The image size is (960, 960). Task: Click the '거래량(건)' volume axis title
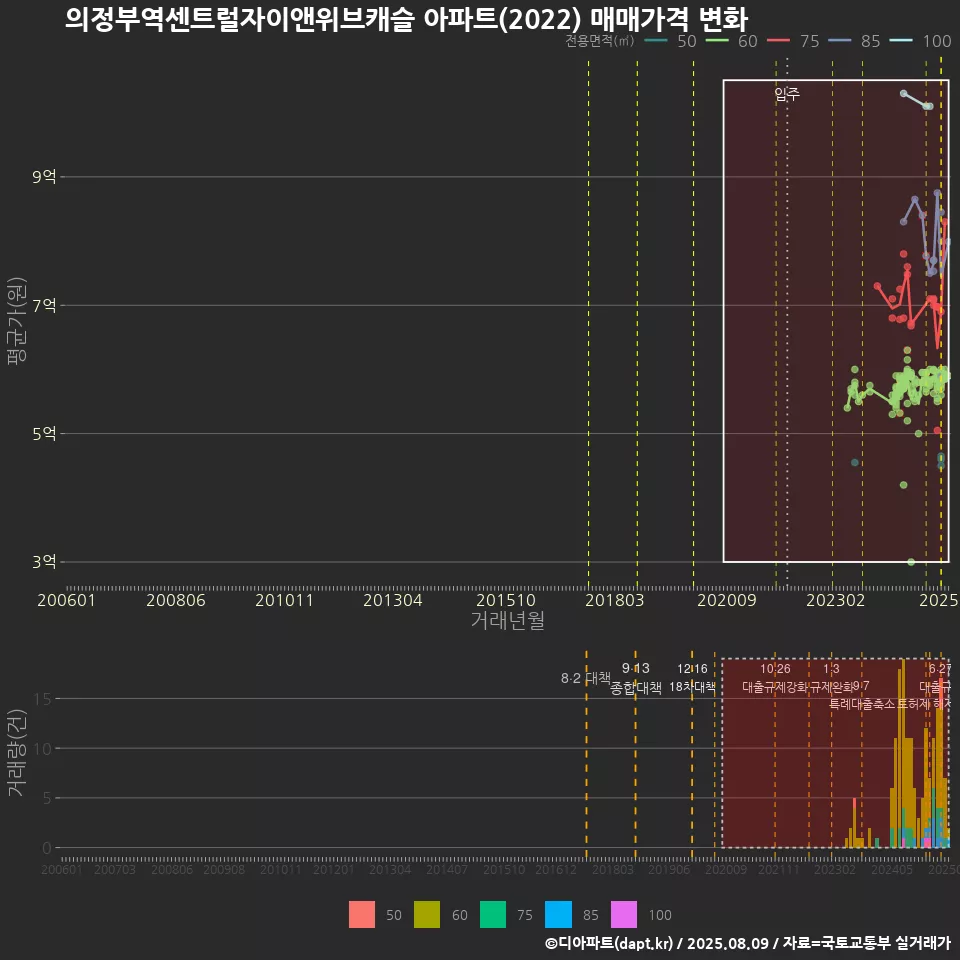pyautogui.click(x=17, y=753)
